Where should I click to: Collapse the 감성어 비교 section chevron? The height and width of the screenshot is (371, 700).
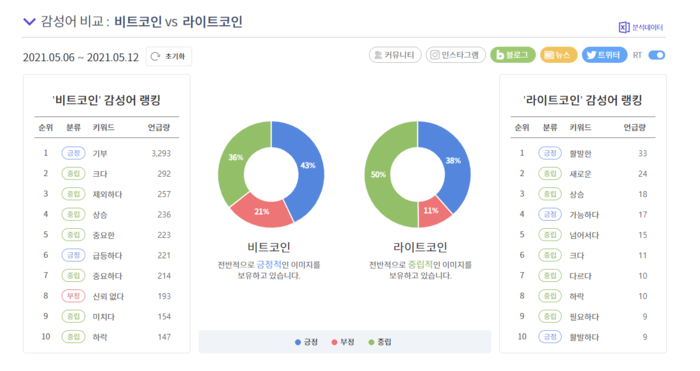[x=29, y=21]
